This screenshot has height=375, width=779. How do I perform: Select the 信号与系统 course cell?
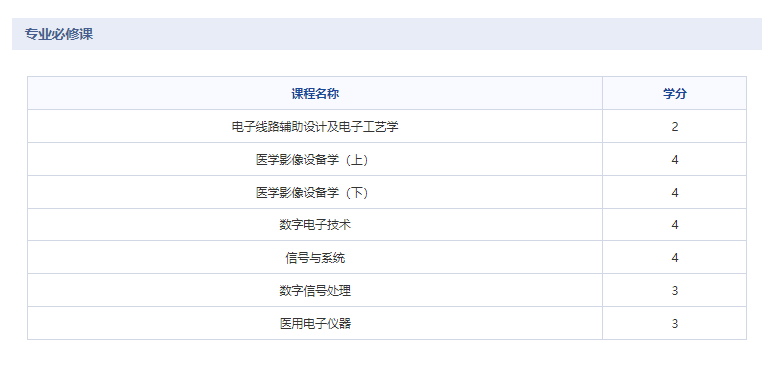pos(315,257)
